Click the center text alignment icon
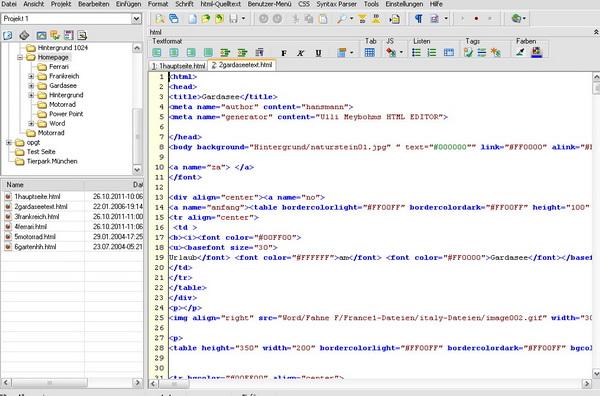This screenshot has width=600, height=396. (174, 52)
